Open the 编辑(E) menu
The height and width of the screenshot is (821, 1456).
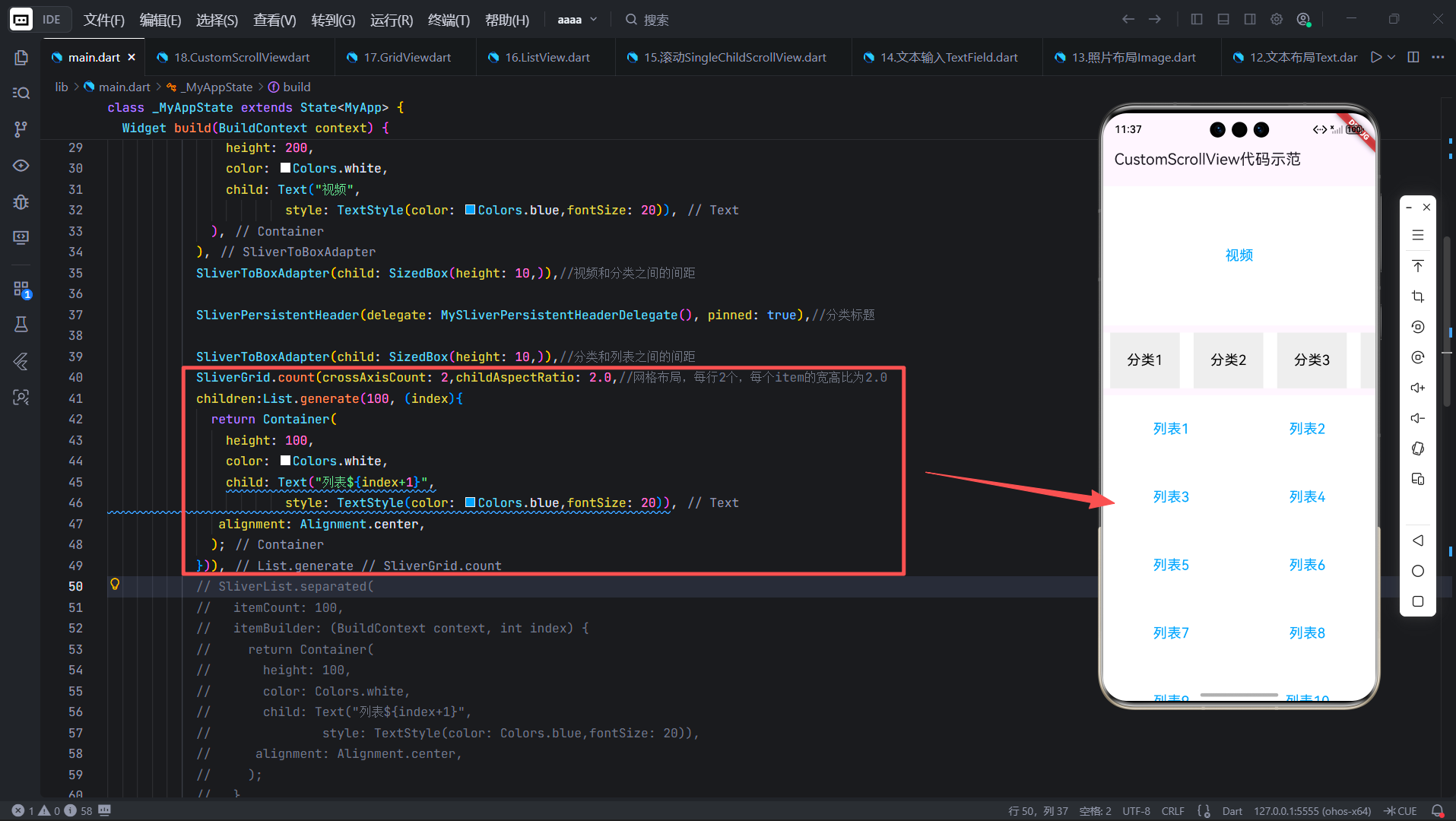160,20
